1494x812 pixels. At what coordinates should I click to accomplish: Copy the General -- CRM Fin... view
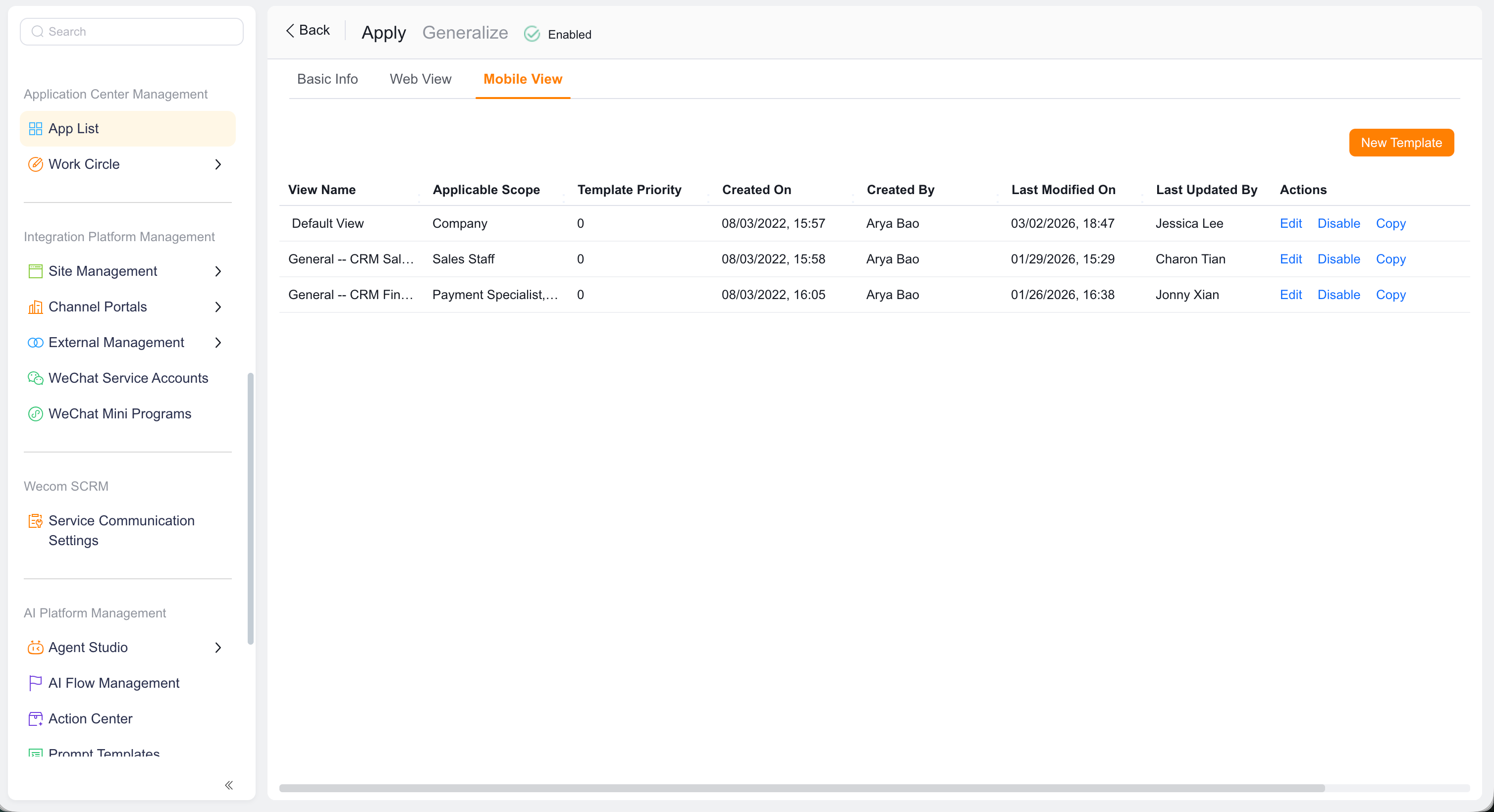pos(1390,295)
